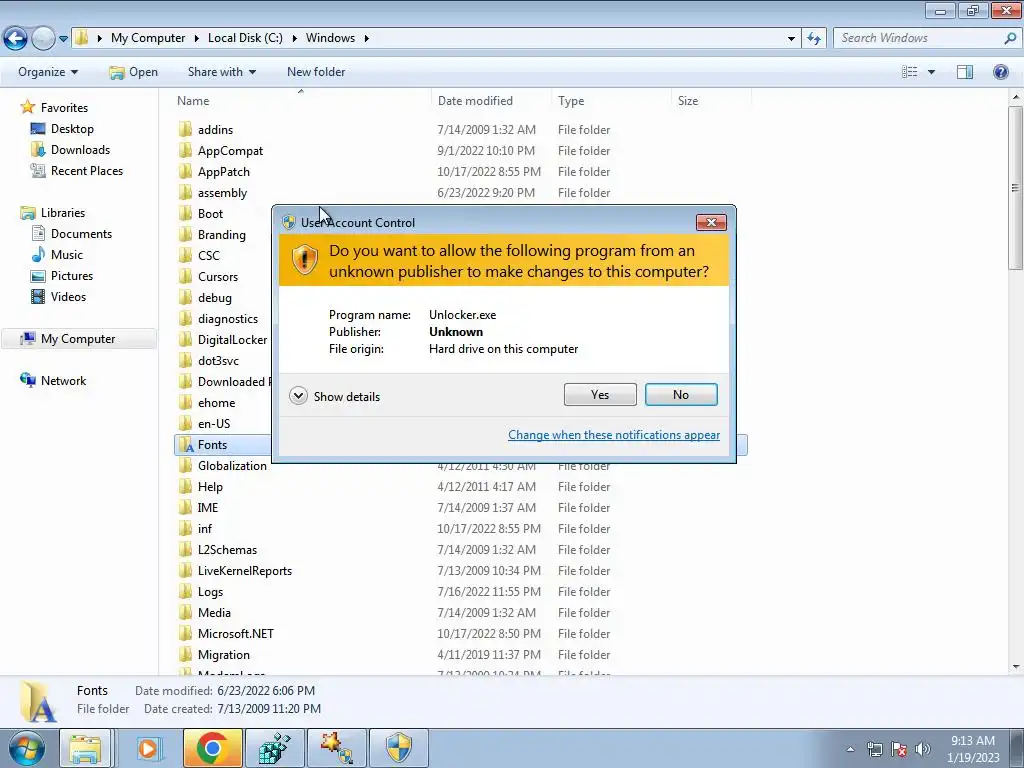Click the Back navigation arrow
This screenshot has height=768, width=1024.
[15, 39]
